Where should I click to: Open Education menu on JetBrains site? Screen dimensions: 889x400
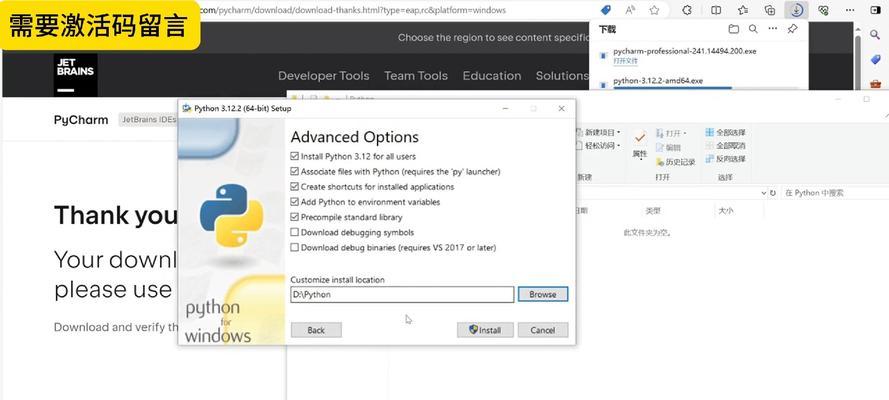pos(492,76)
